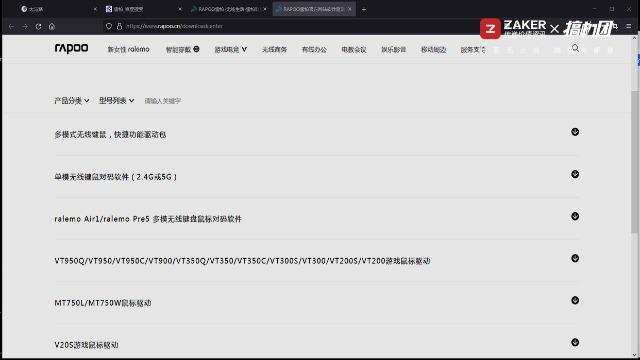
Task: Click the browser back arrow
Action: (x=11, y=27)
